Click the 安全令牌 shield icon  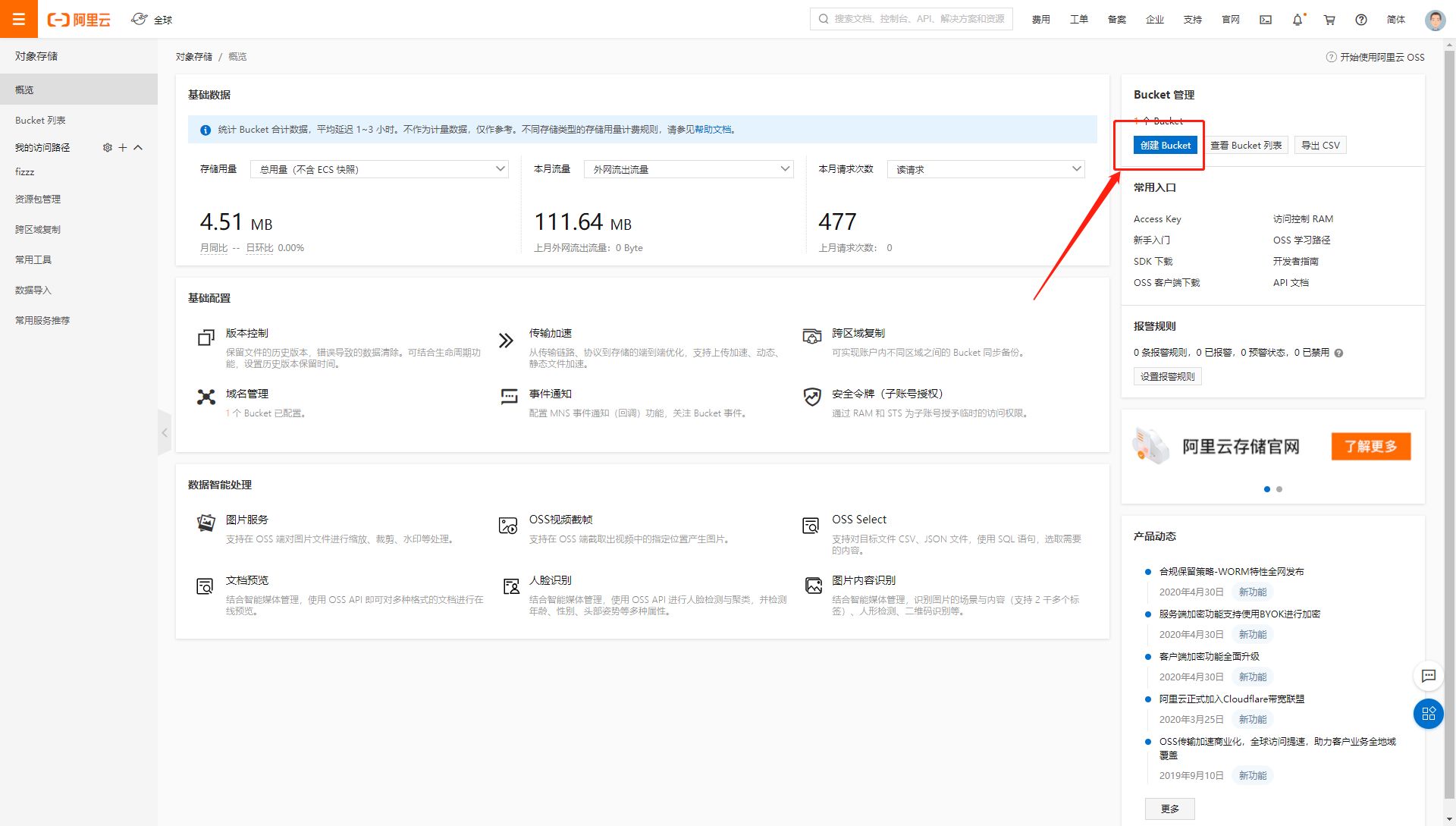click(x=812, y=397)
